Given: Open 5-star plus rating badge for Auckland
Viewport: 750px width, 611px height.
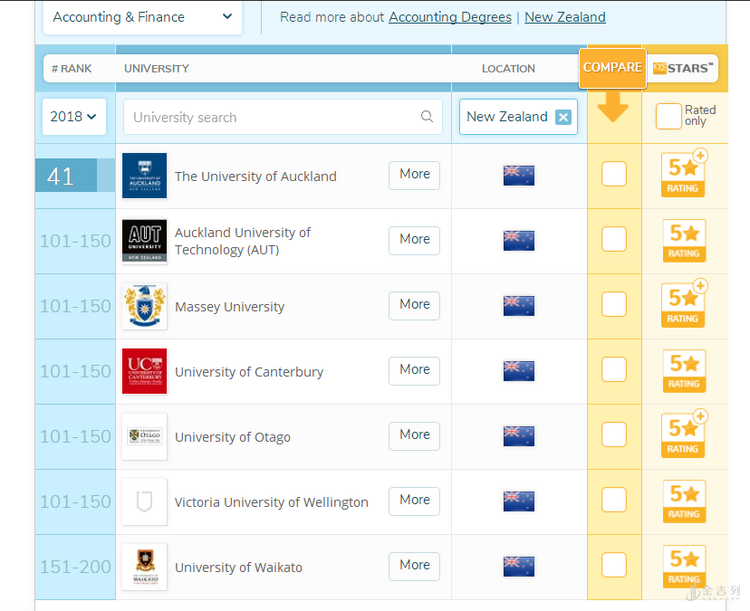Looking at the screenshot, I should (x=684, y=175).
